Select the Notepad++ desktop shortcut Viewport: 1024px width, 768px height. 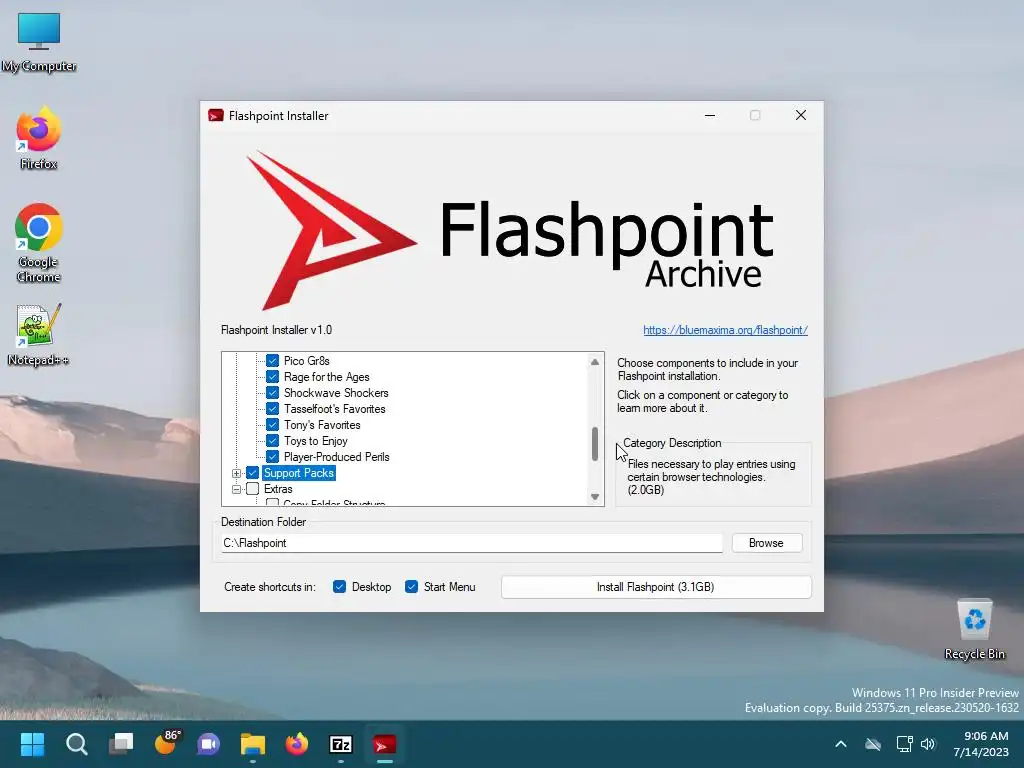click(x=39, y=334)
